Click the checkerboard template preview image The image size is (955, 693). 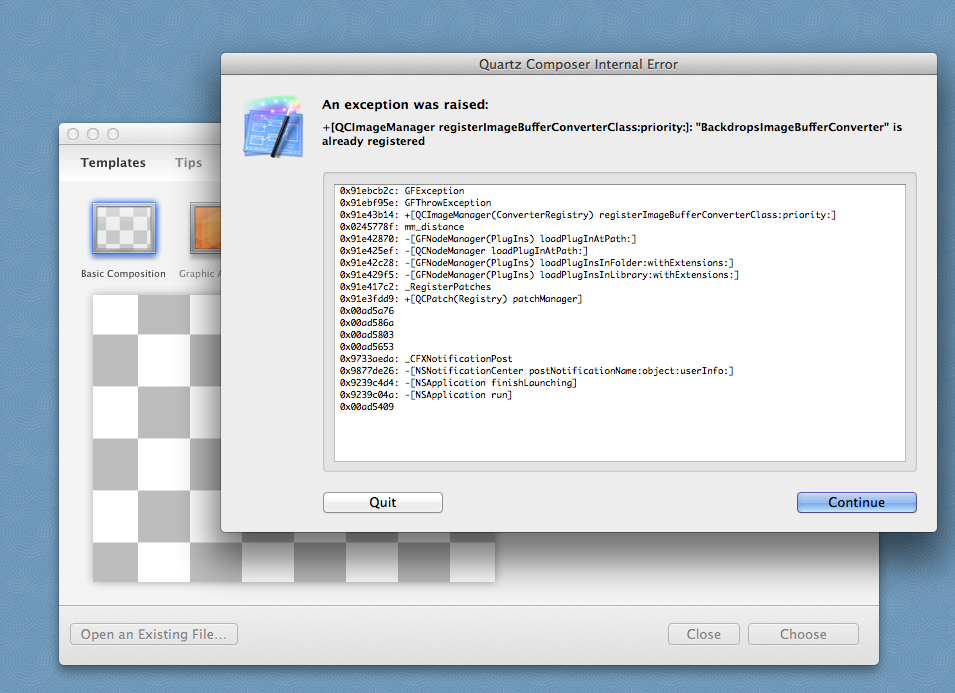[x=294, y=438]
